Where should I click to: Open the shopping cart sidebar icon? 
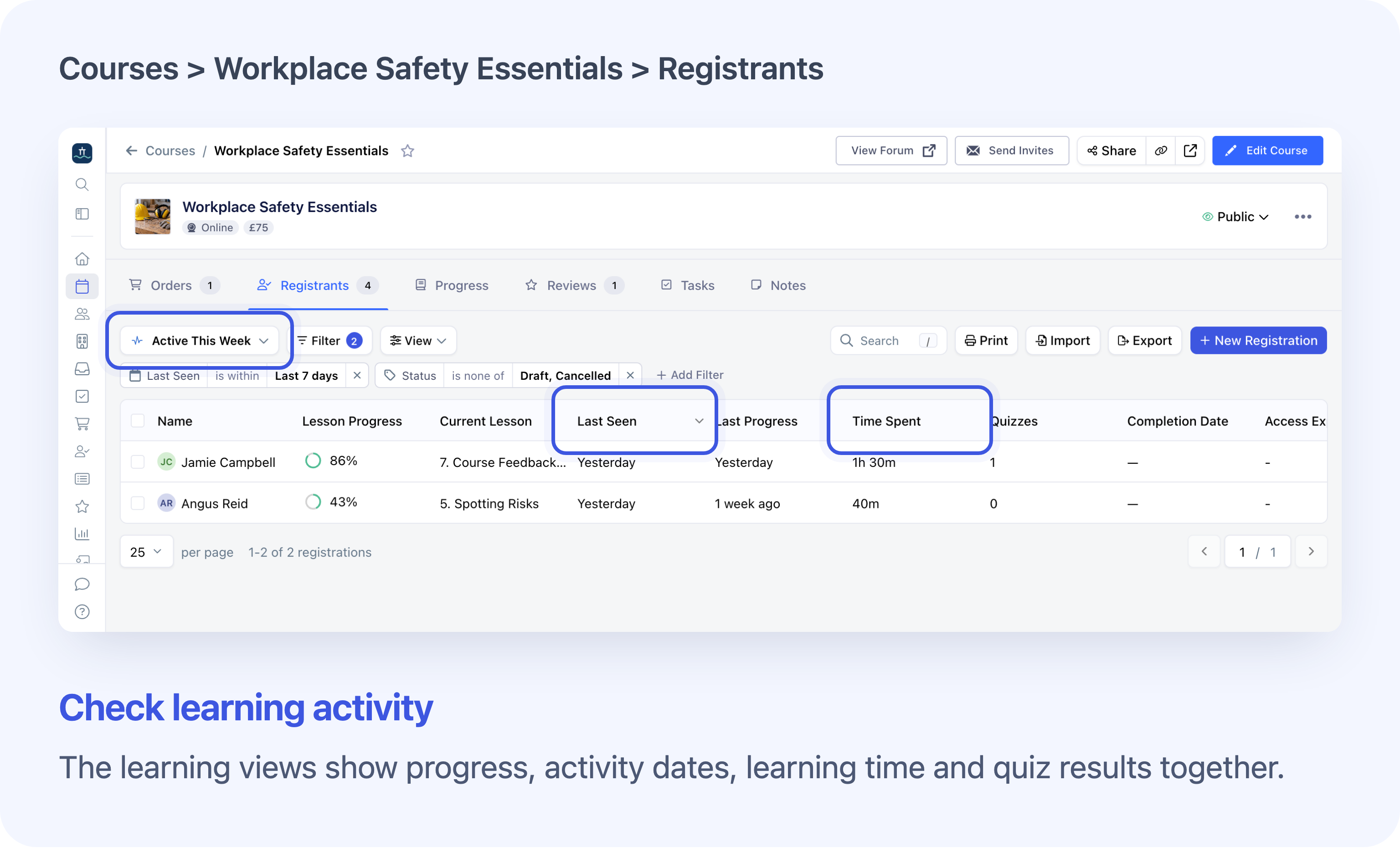point(82,424)
